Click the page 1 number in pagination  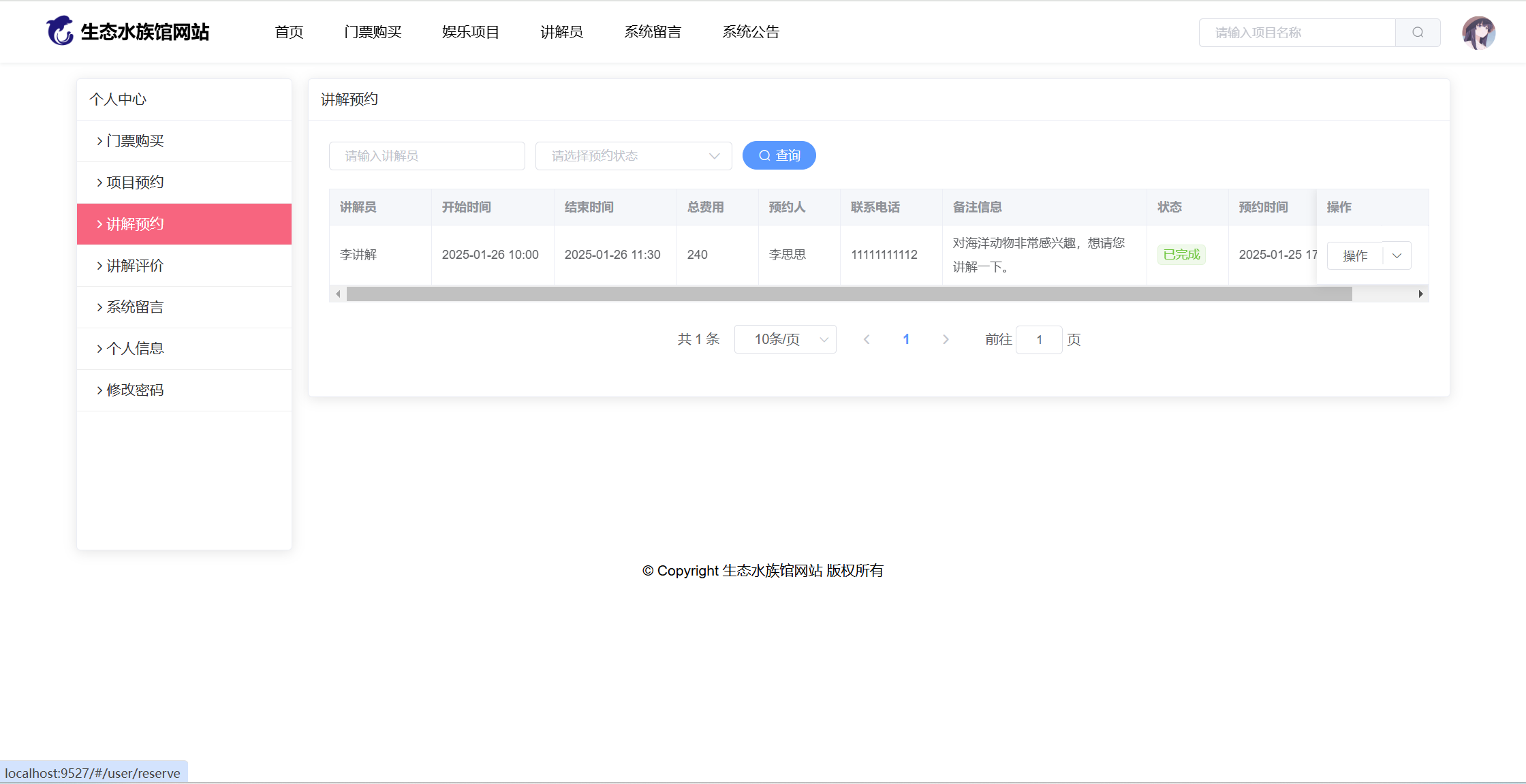tap(906, 339)
